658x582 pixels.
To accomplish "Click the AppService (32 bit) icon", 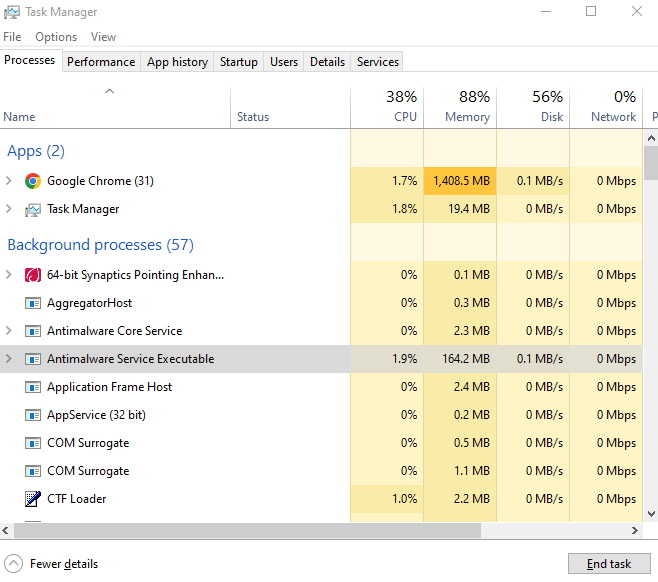I will [33, 415].
